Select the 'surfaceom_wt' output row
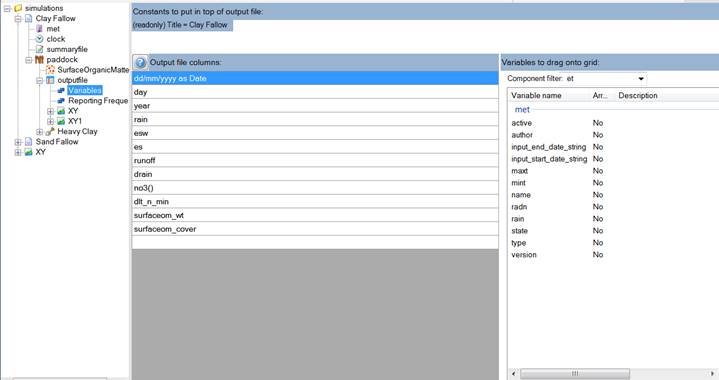 [x=315, y=215]
